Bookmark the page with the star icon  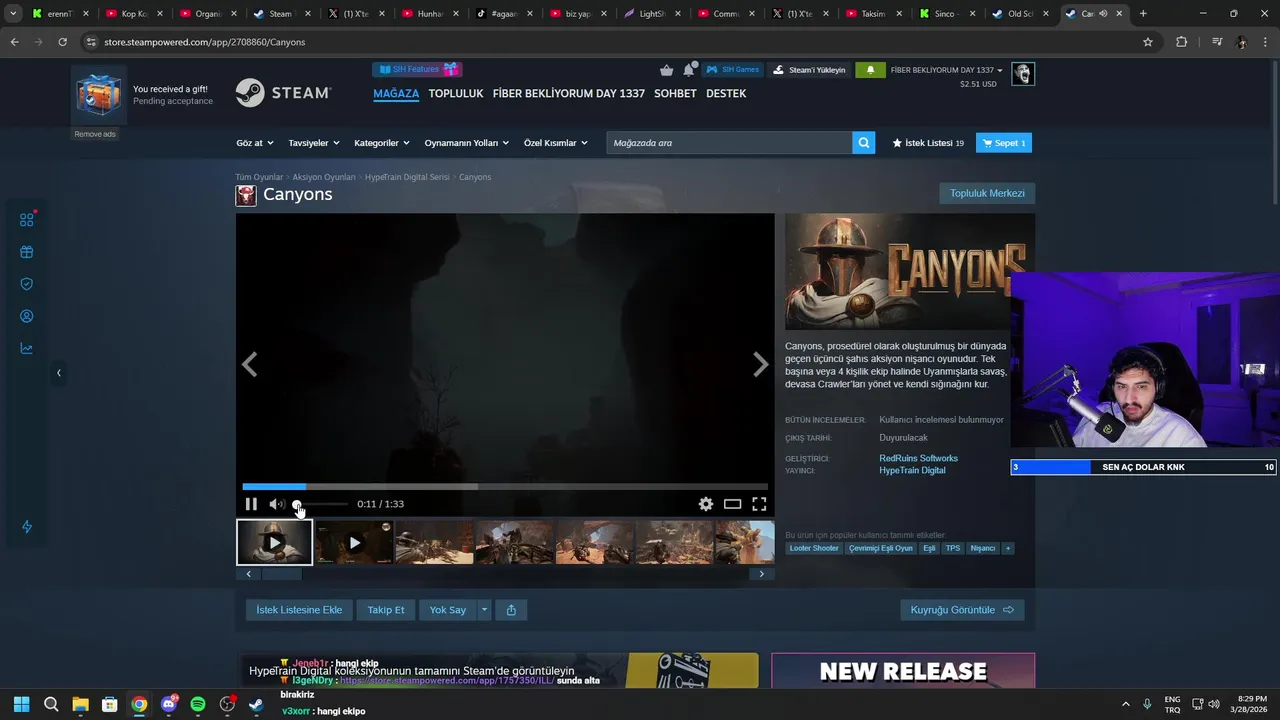coord(1148,42)
